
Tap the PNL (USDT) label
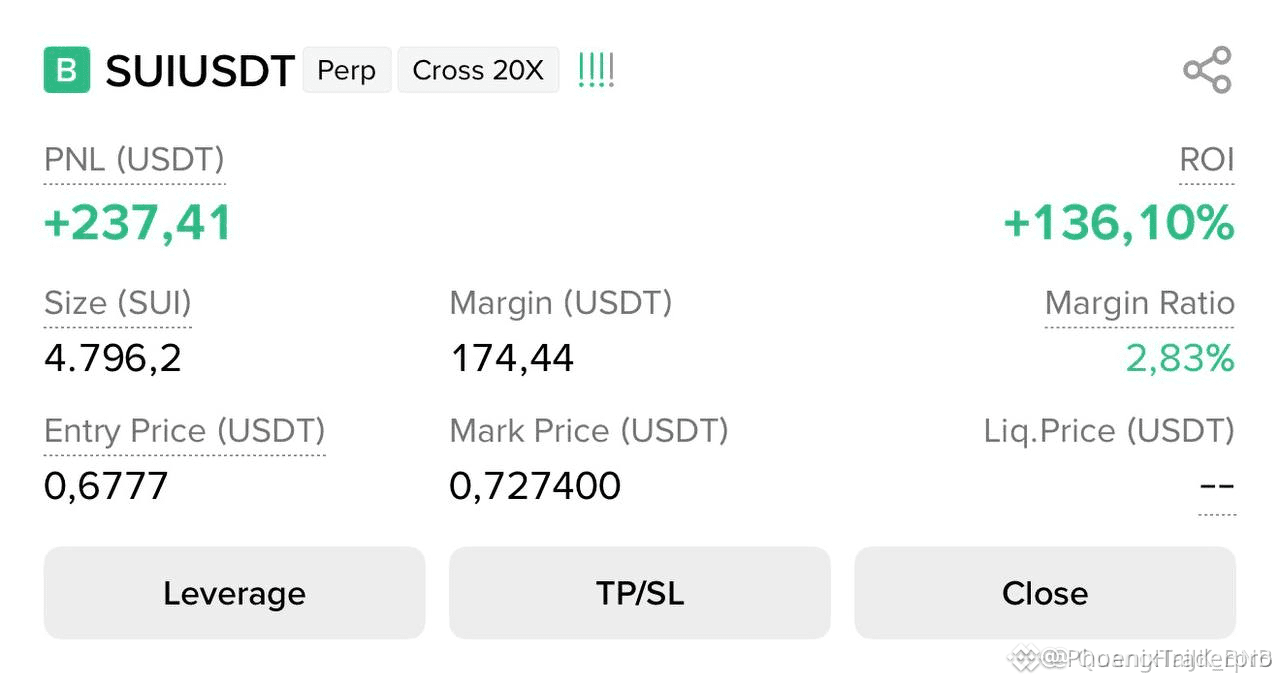pos(134,160)
